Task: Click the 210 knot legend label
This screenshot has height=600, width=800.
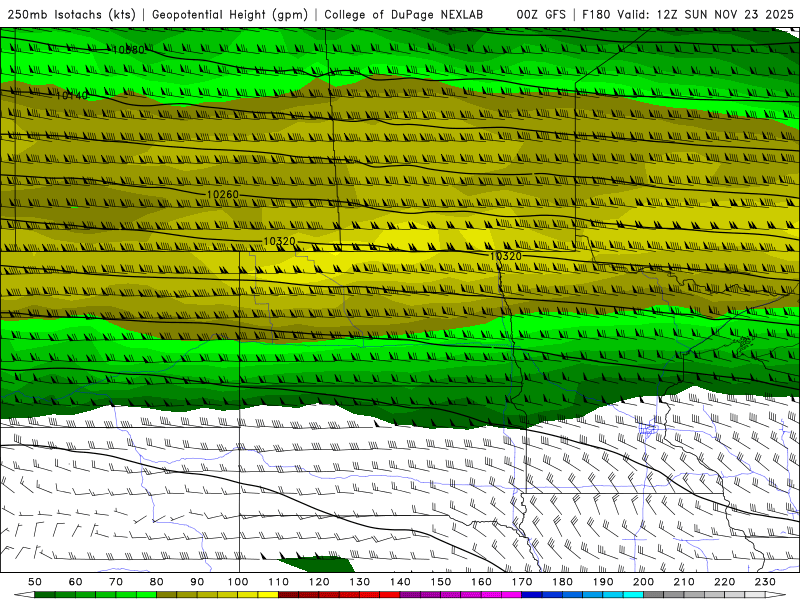Action: 684,582
